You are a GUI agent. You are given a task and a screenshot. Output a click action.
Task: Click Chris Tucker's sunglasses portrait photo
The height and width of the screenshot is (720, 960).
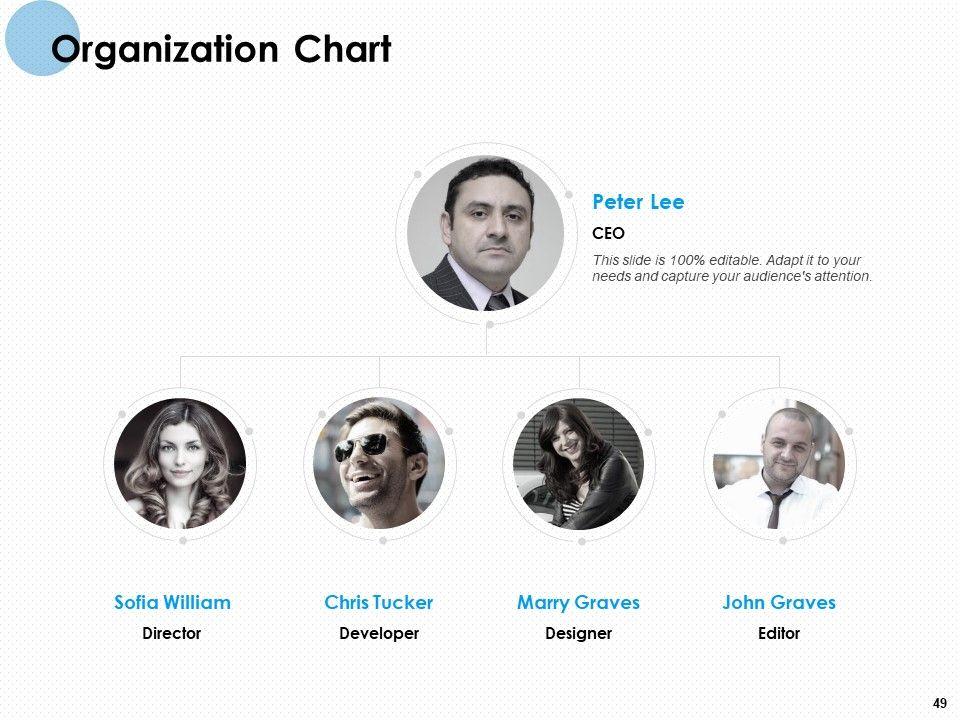[x=379, y=464]
